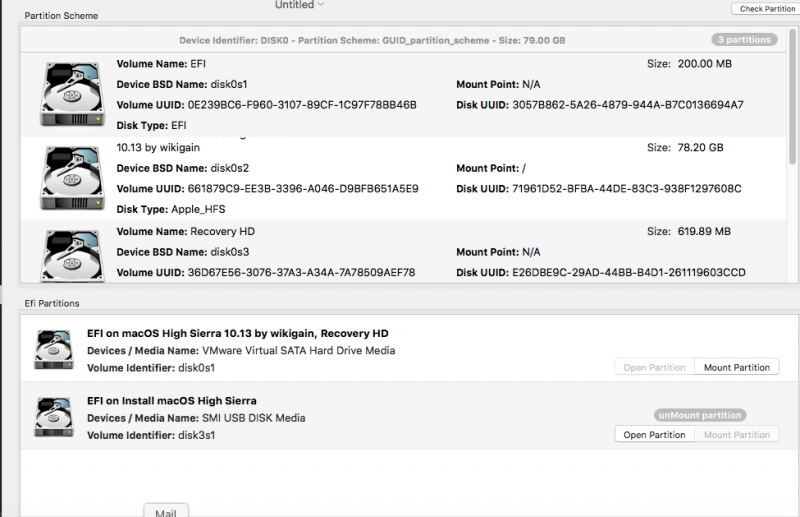
Task: Click the 3 partitions badge
Action: tap(744, 40)
